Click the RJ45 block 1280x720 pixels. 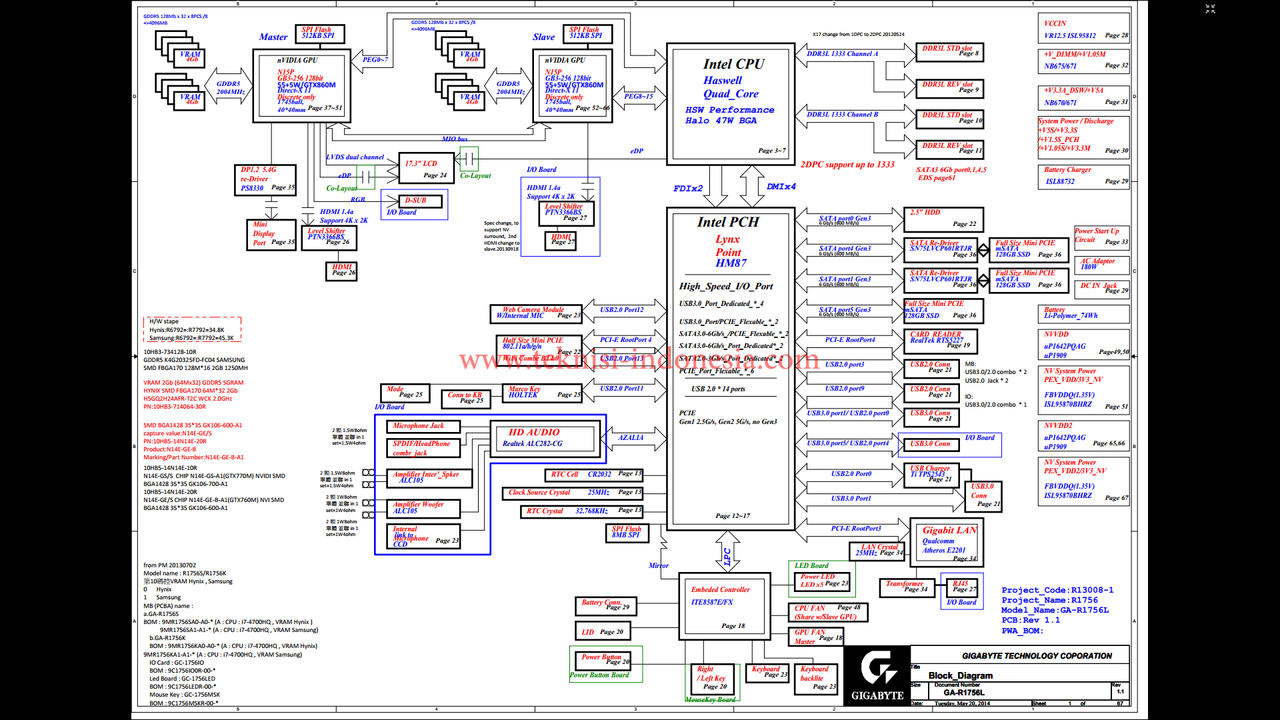pos(964,587)
